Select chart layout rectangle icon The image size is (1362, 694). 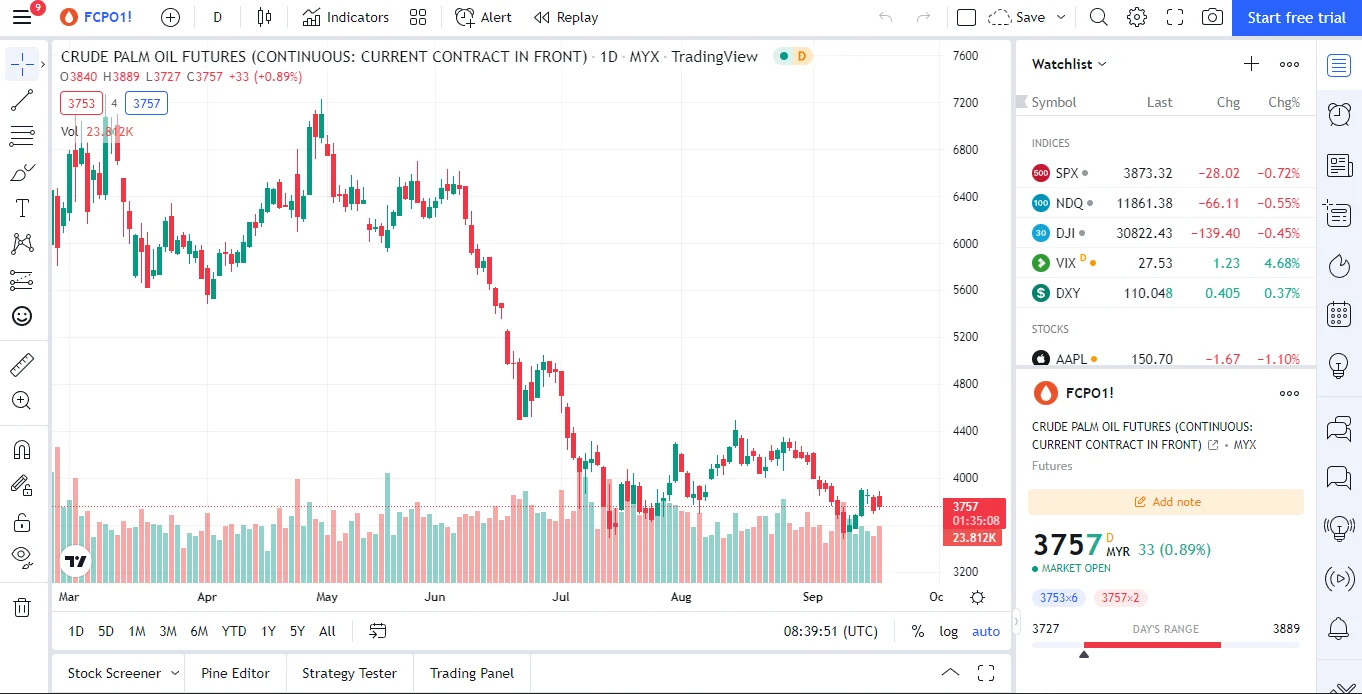click(x=966, y=17)
